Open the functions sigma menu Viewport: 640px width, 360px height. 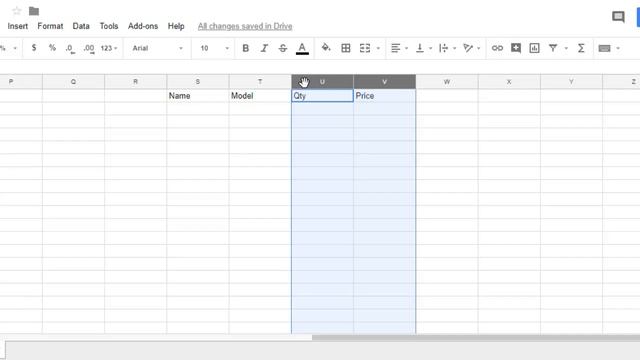(x=581, y=48)
